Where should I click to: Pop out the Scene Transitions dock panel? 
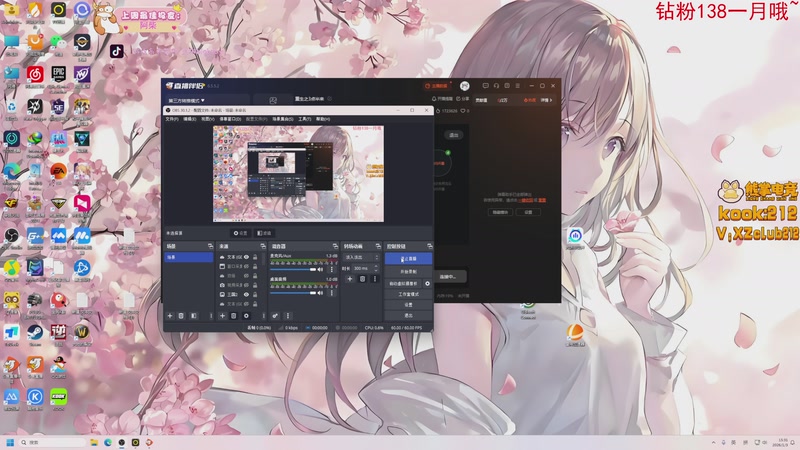click(x=378, y=246)
